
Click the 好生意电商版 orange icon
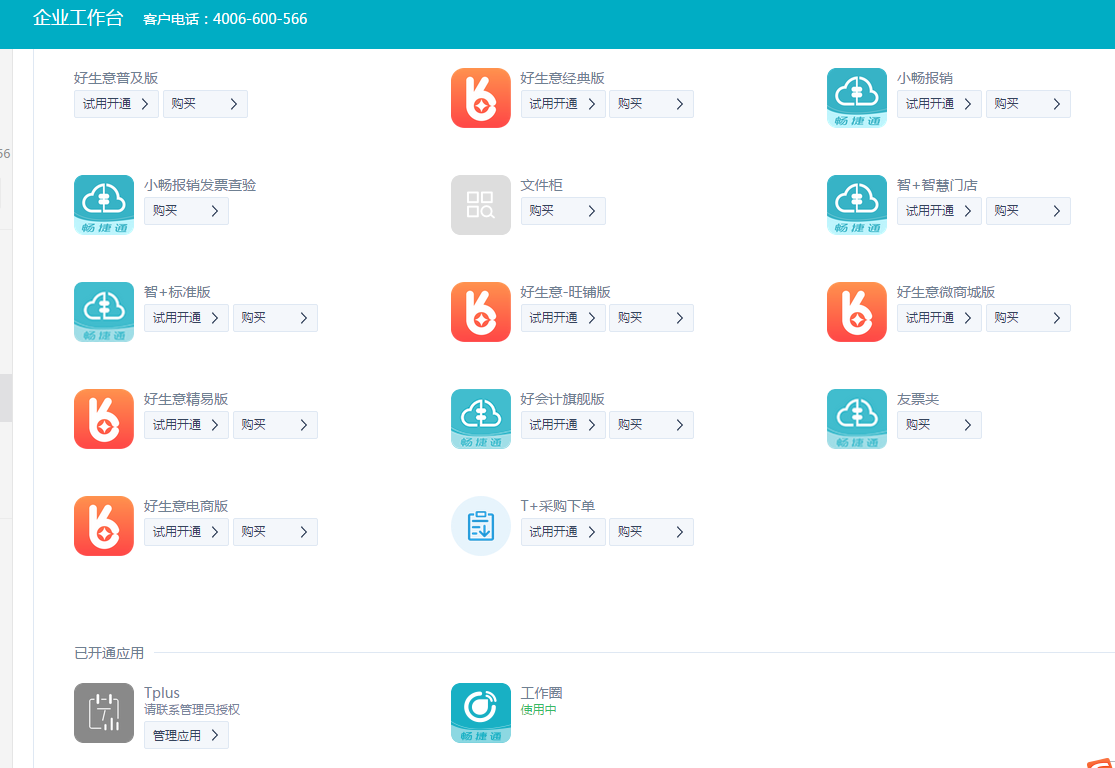coord(104,526)
